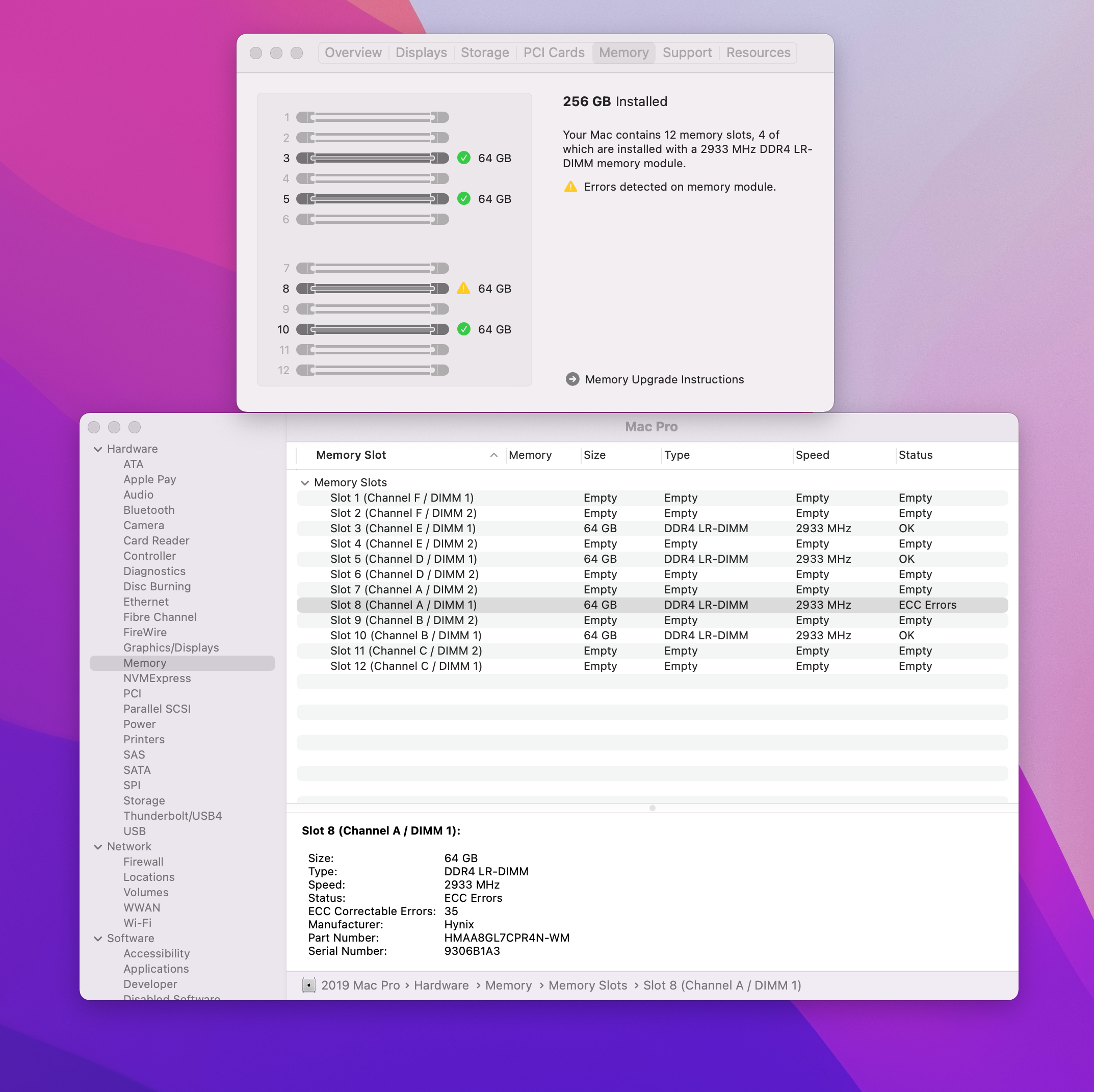Collapse the Network section chevron
Image resolution: width=1094 pixels, height=1092 pixels.
98,847
